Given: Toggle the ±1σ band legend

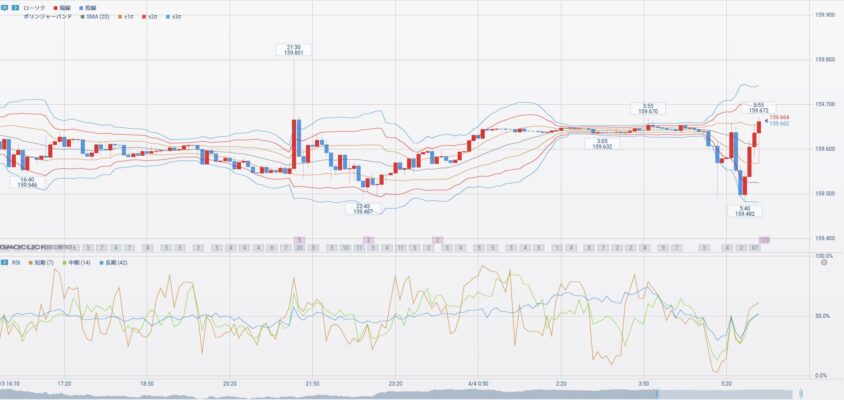Looking at the screenshot, I should [x=125, y=17].
